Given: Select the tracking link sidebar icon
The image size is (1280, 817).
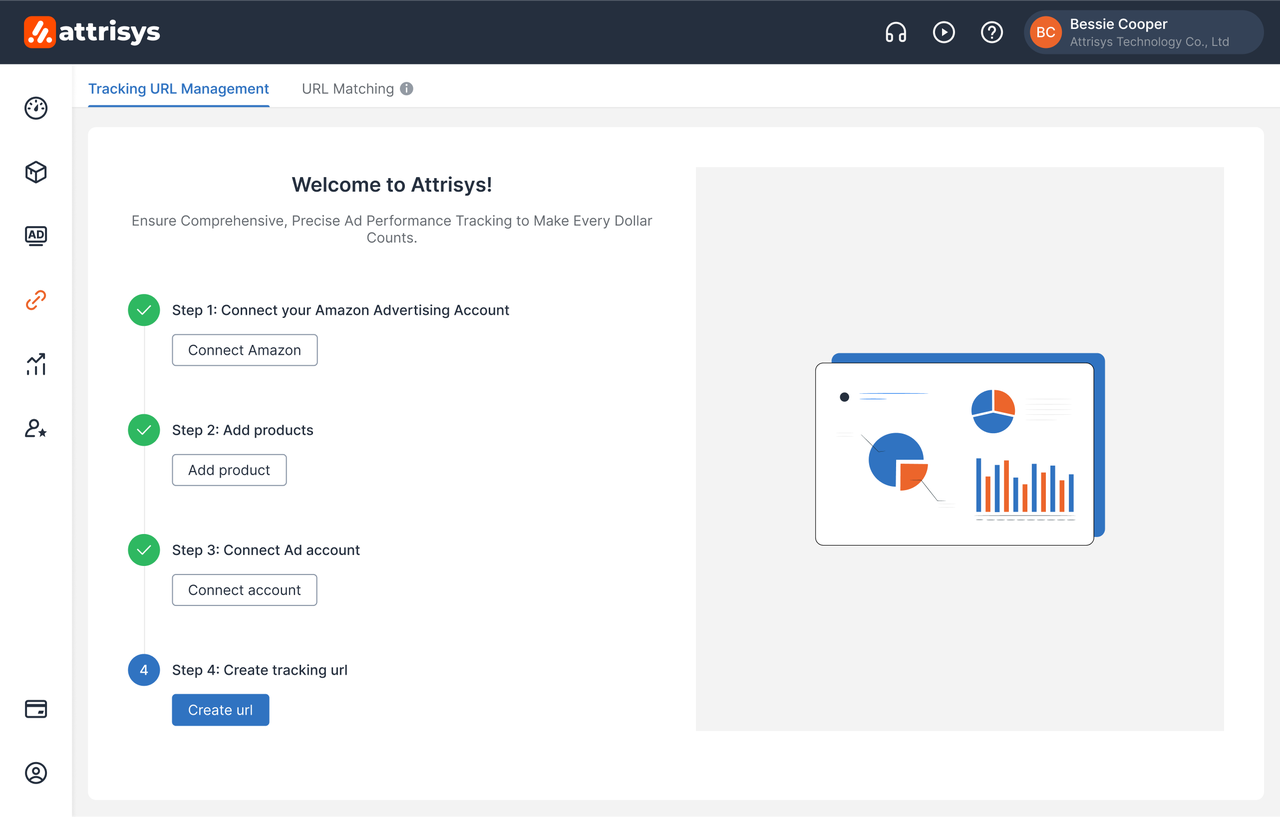Looking at the screenshot, I should pyautogui.click(x=36, y=300).
